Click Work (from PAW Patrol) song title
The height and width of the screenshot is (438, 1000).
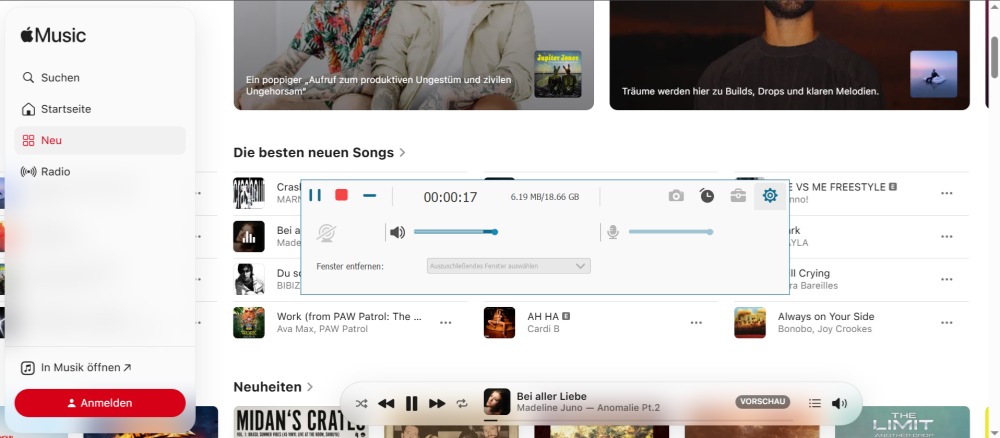click(349, 316)
